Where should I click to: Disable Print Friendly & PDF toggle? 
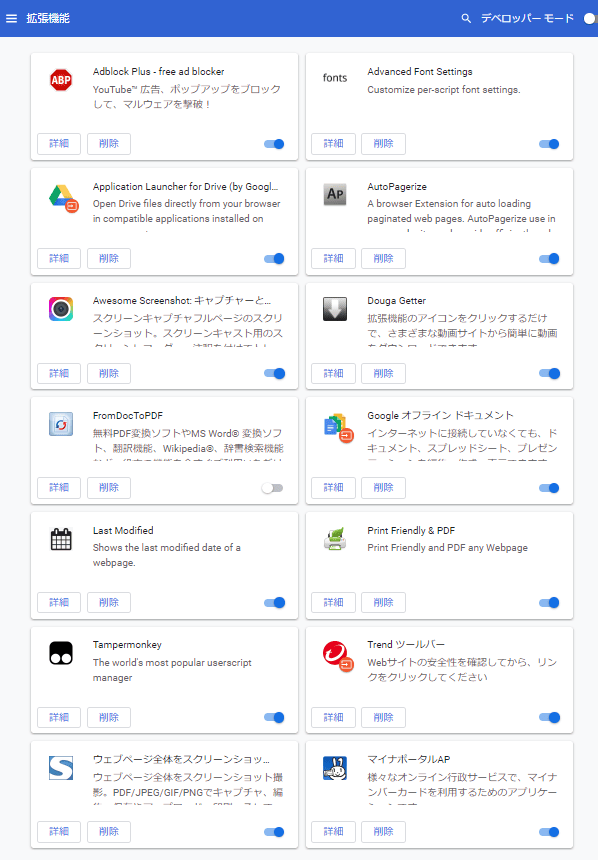tap(549, 603)
